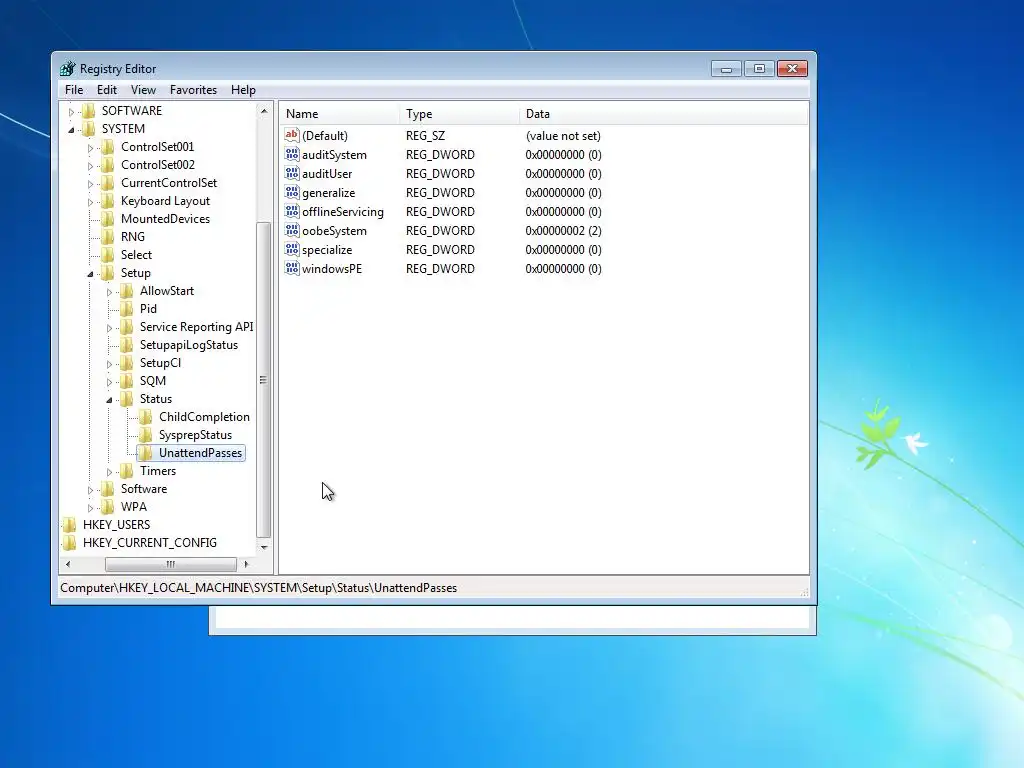Click the horizontal scroll-right arrow

pyautogui.click(x=246, y=564)
